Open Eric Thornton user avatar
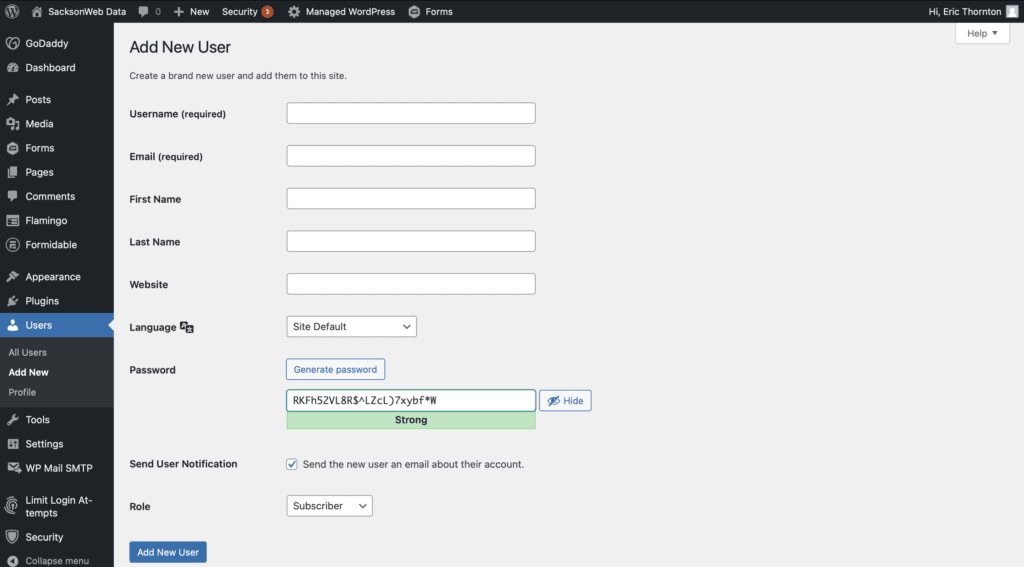 pos(1012,11)
